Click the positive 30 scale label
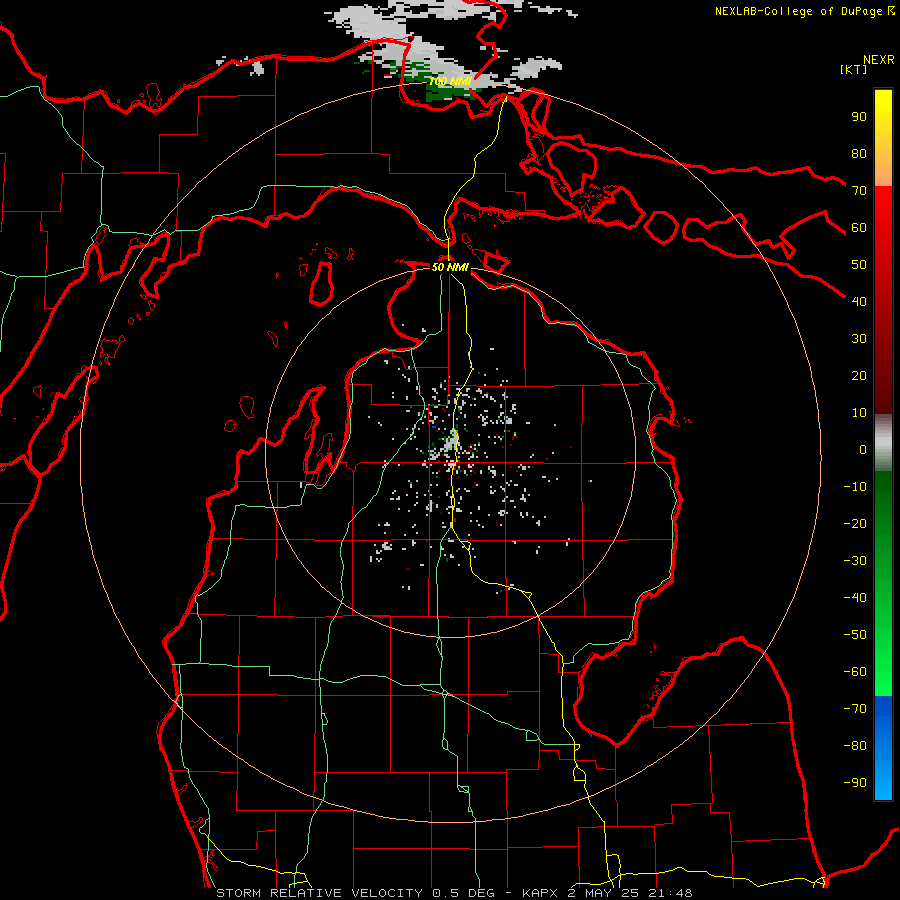900x900 pixels. [859, 339]
